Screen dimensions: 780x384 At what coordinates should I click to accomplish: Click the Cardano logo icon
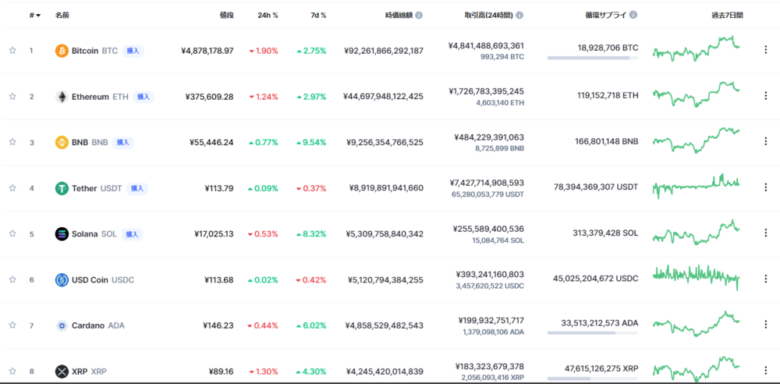(x=62, y=325)
